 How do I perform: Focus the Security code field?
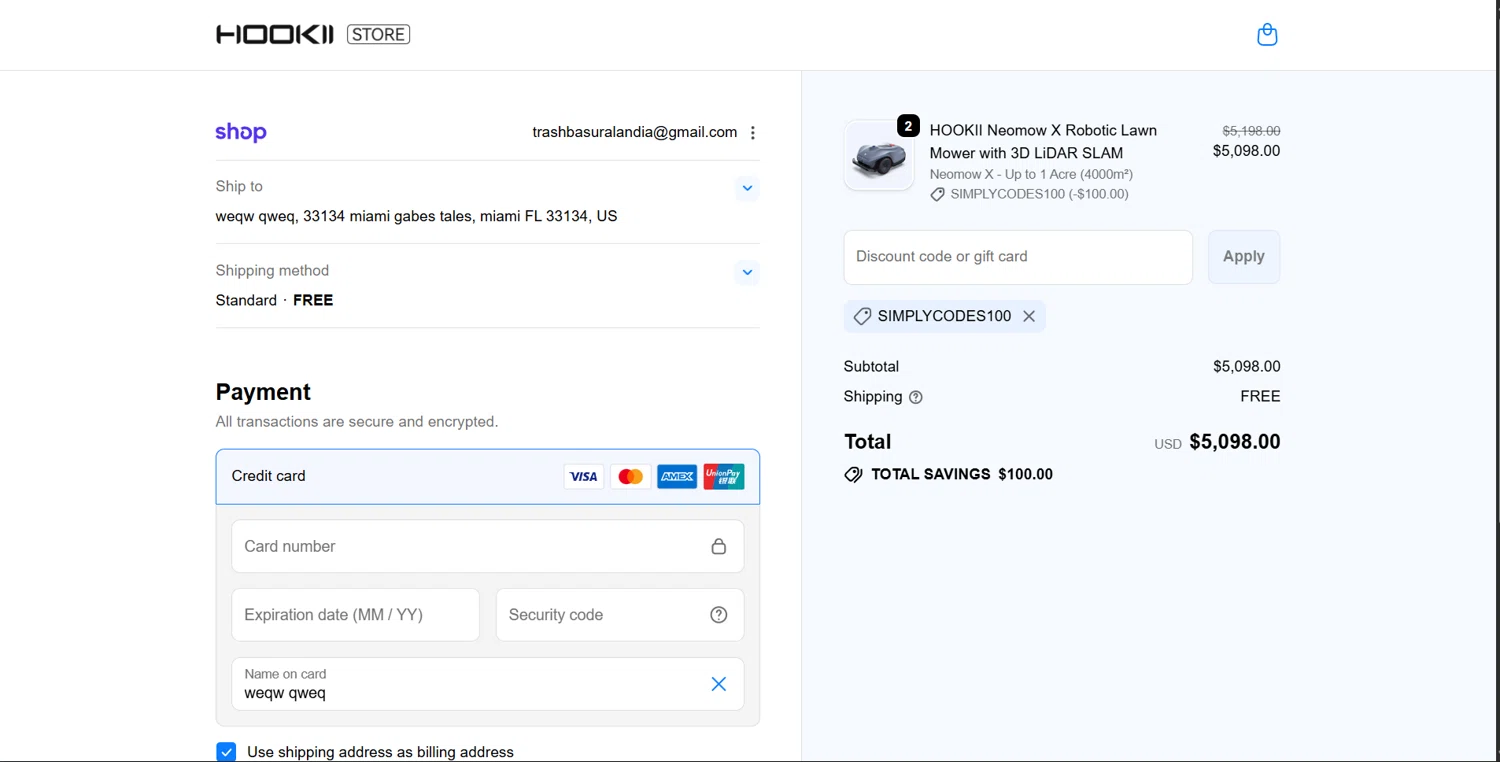620,615
